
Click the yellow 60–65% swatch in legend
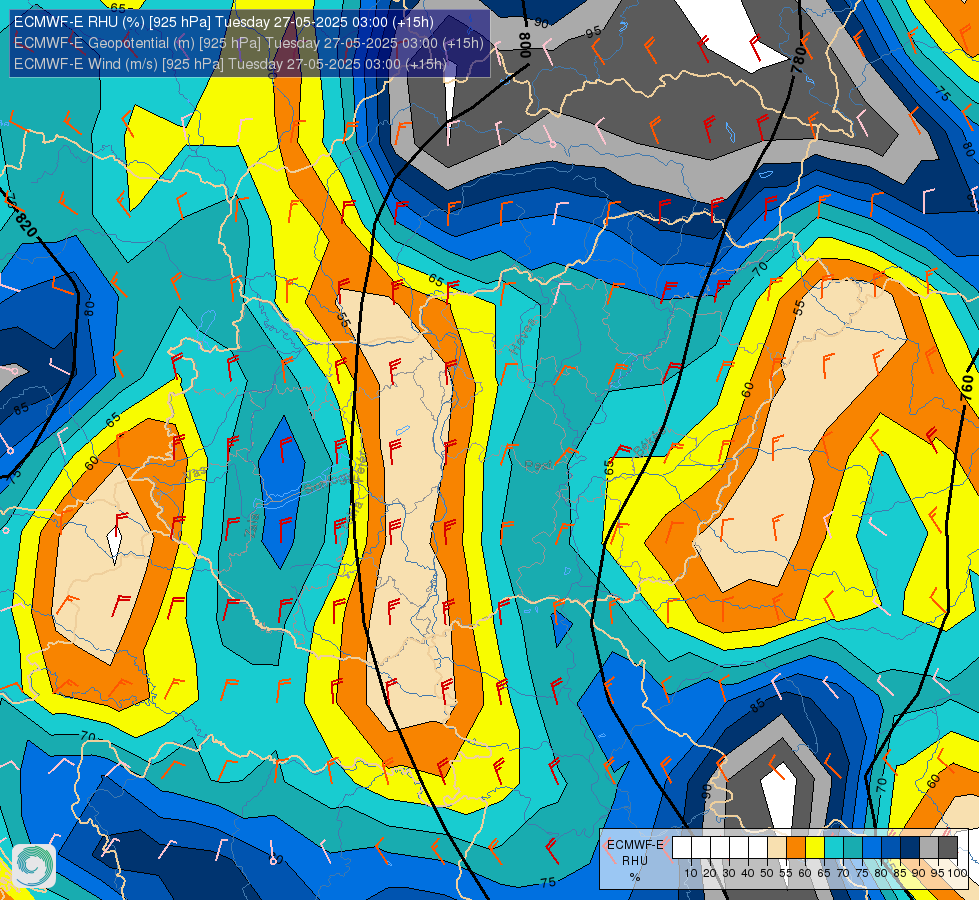pyautogui.click(x=815, y=848)
